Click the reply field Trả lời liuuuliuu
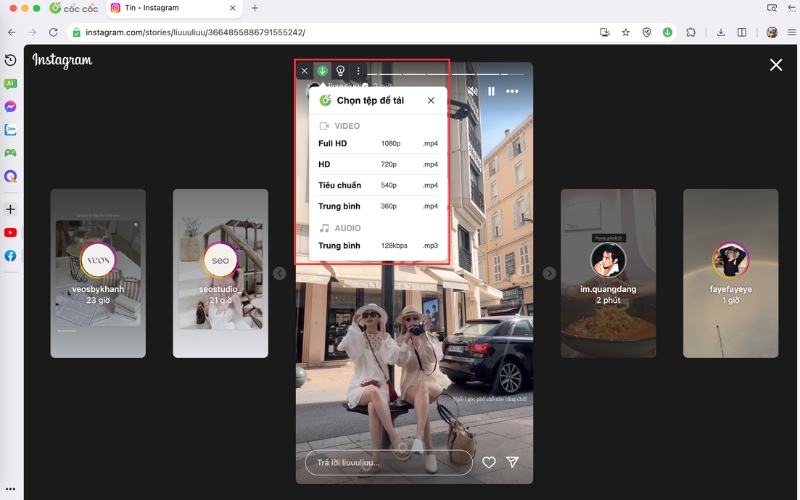The width and height of the screenshot is (800, 500). point(389,463)
